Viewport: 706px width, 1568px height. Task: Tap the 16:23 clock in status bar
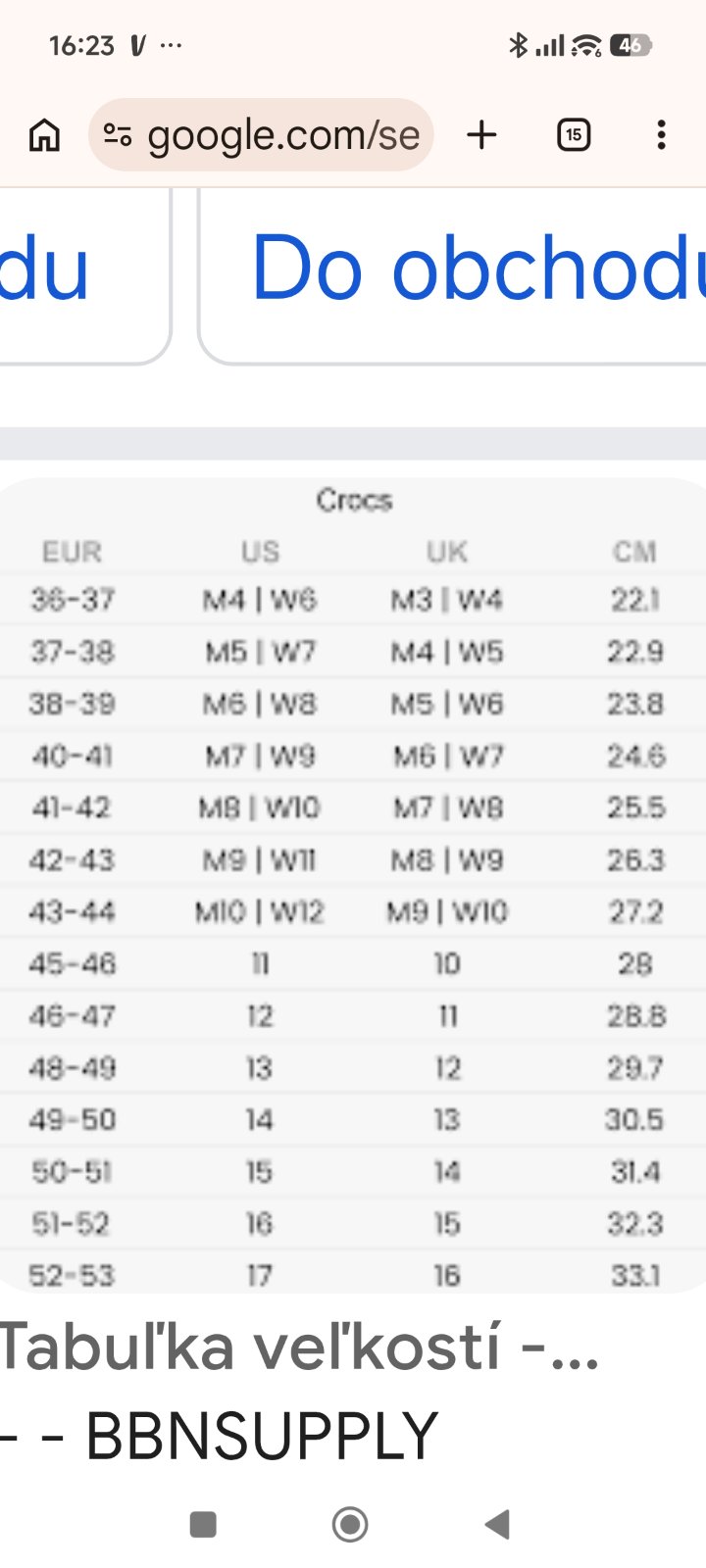(81, 46)
